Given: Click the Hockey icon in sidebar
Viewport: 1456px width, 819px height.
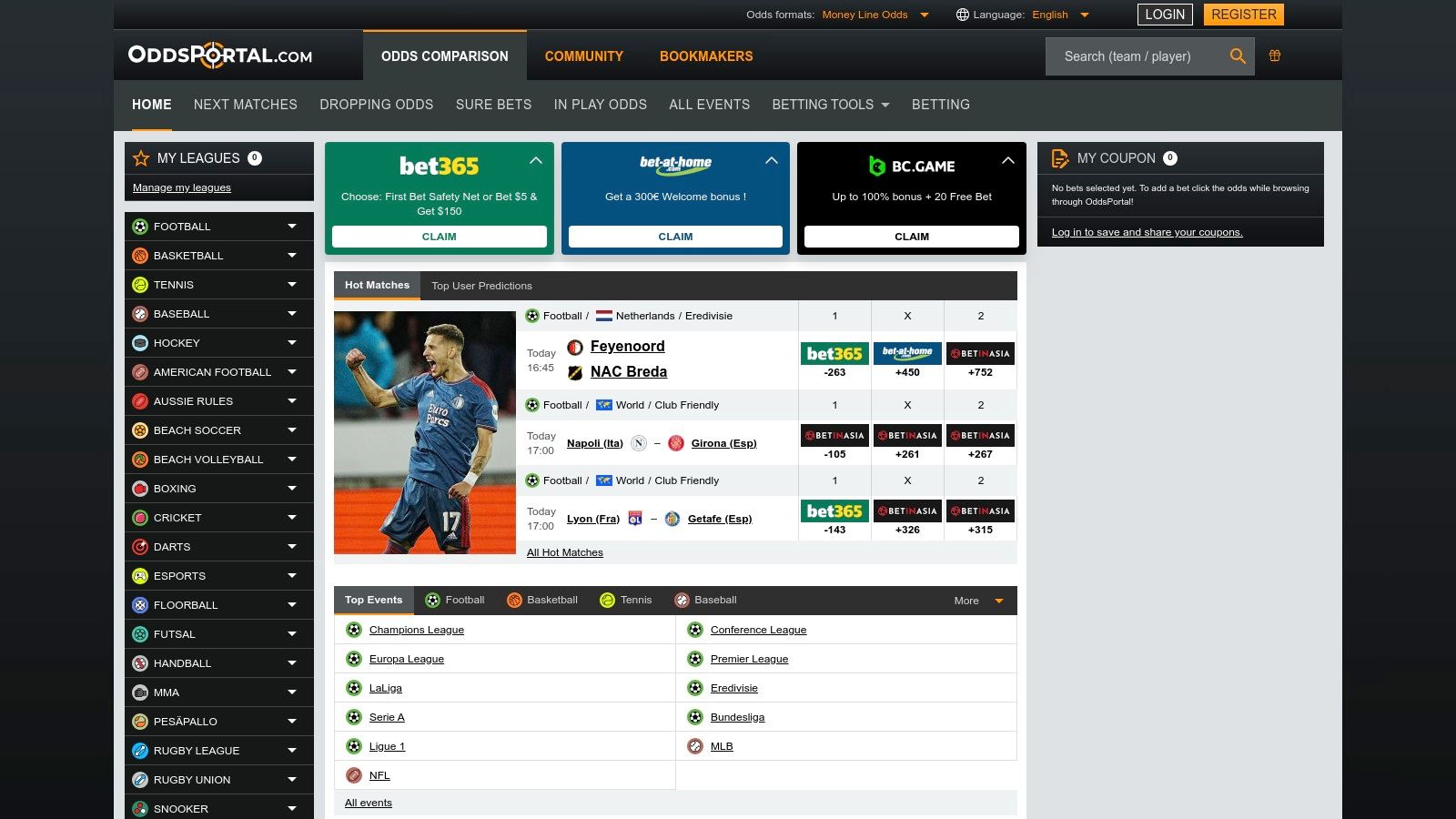Looking at the screenshot, I should click(x=140, y=343).
